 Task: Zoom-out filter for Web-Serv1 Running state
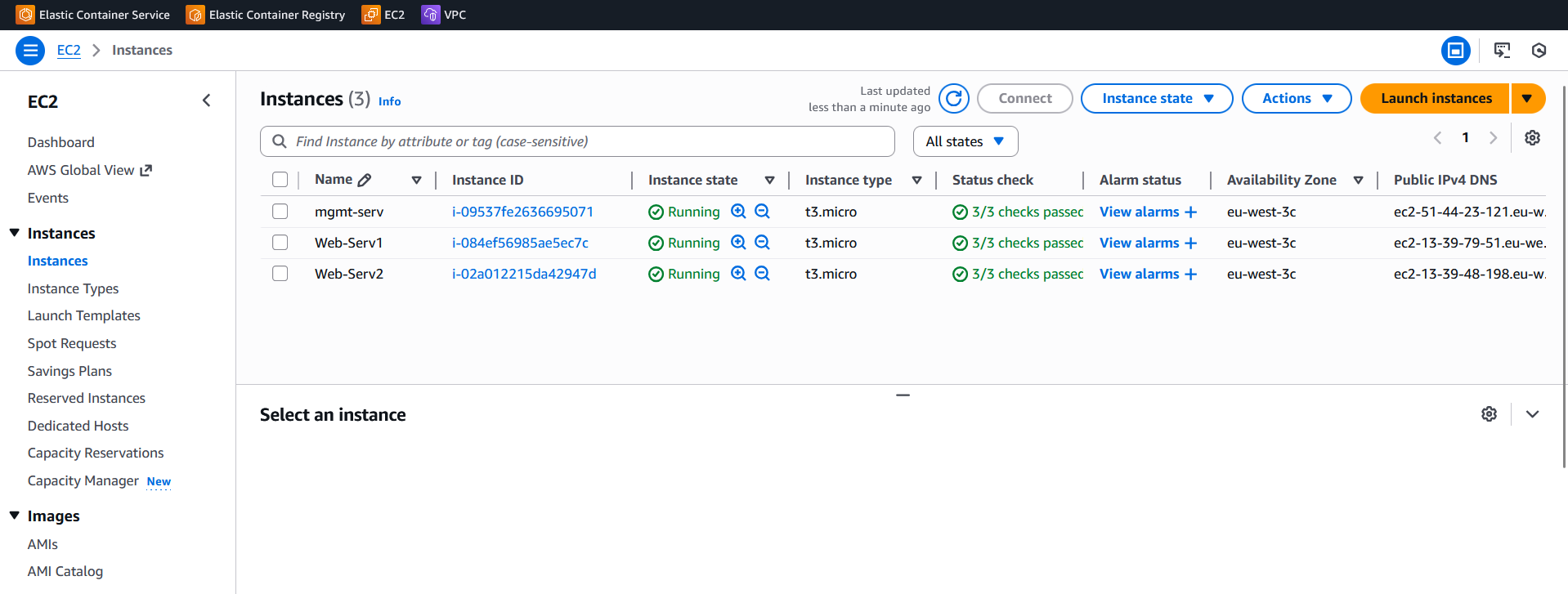(762, 242)
